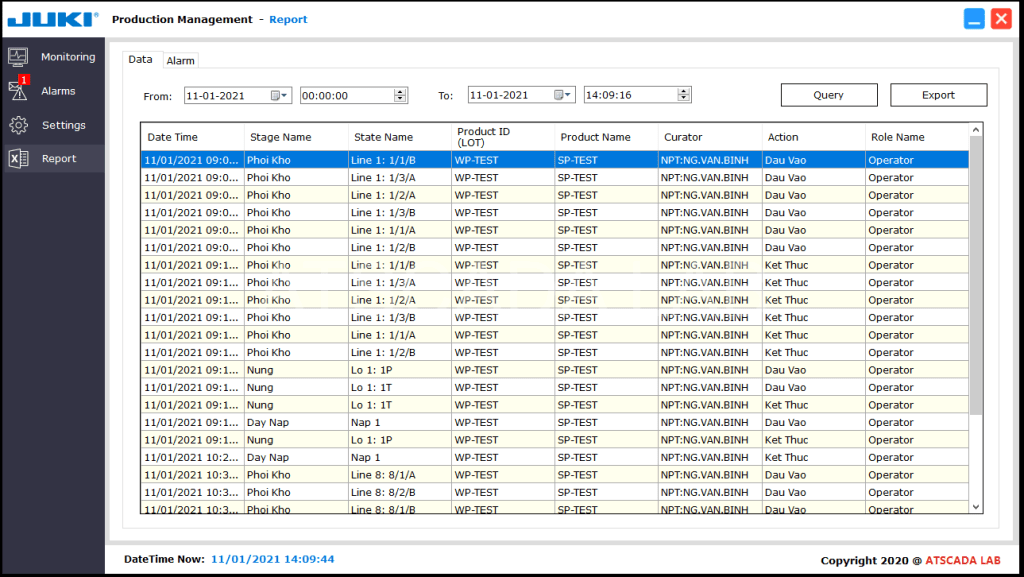Screen dimensions: 1024x577
Task: Click the JUKI logo
Action: (52, 19)
